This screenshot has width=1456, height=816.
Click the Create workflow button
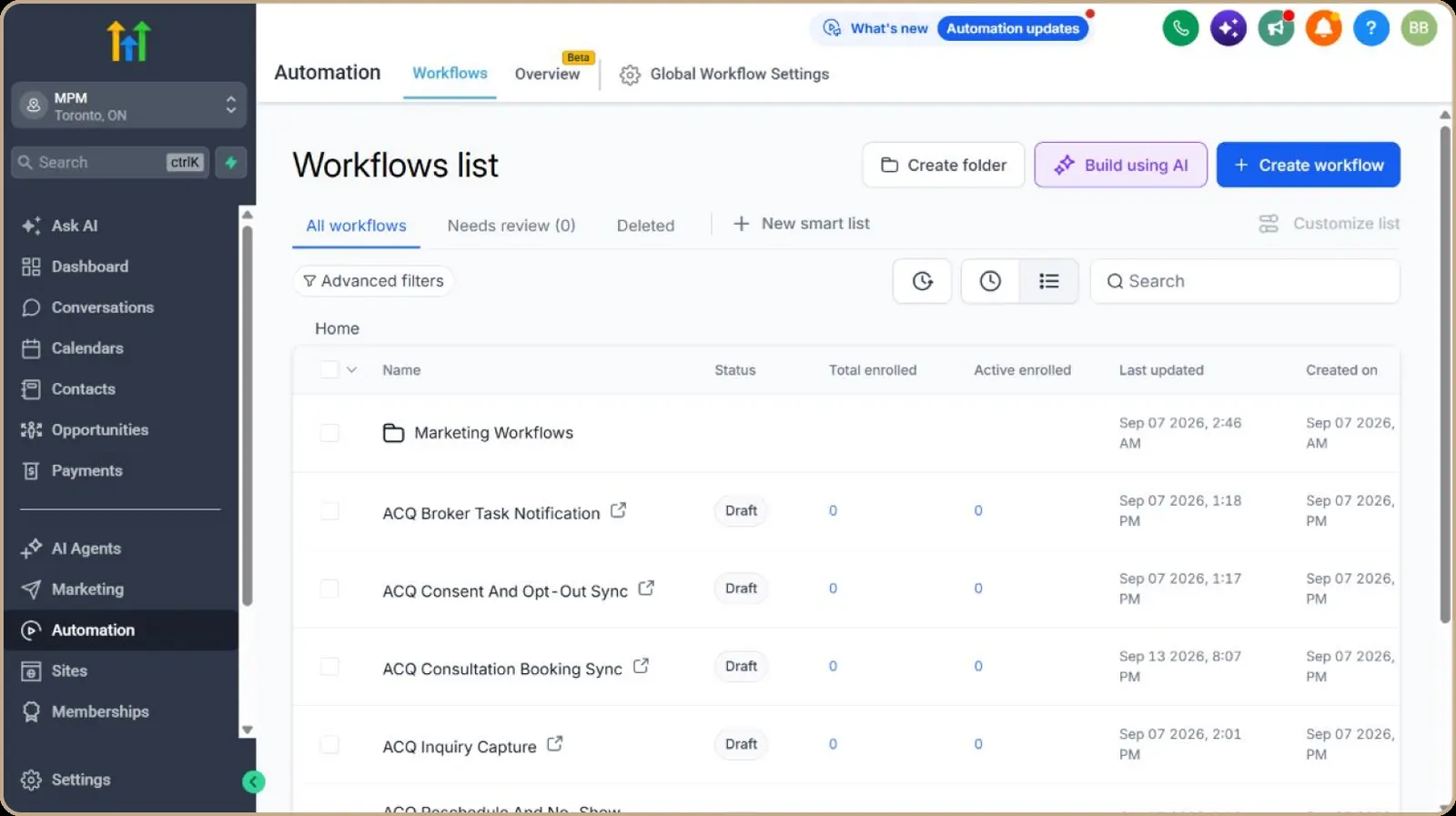click(x=1309, y=165)
